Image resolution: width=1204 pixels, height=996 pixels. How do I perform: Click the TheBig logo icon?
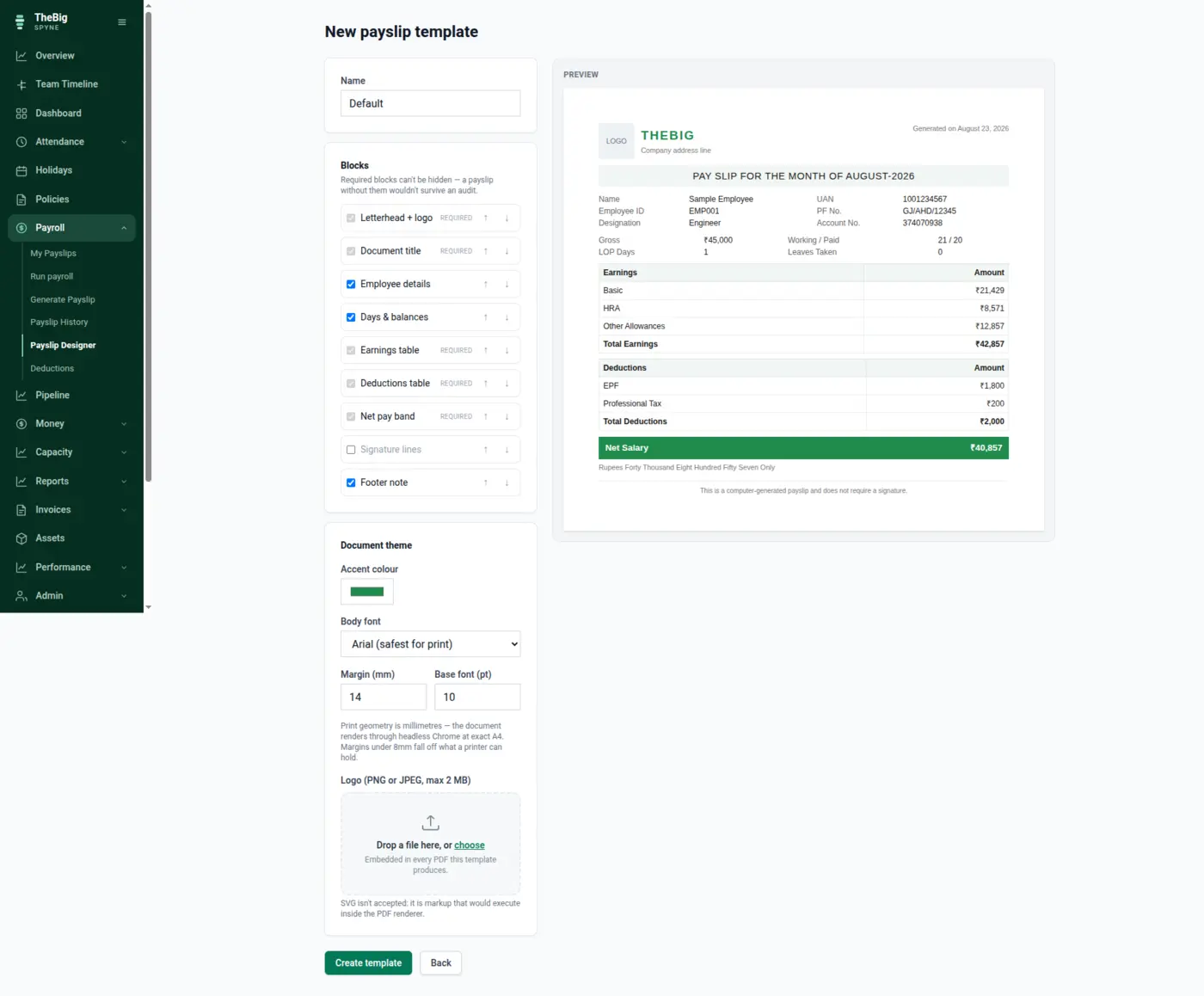[20, 22]
